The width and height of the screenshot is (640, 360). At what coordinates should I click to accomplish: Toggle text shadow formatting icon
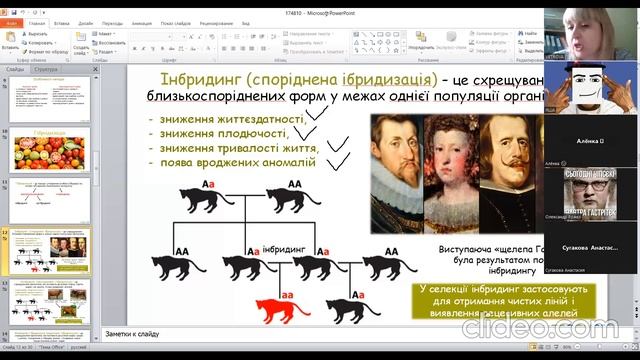pyautogui.click(x=162, y=49)
